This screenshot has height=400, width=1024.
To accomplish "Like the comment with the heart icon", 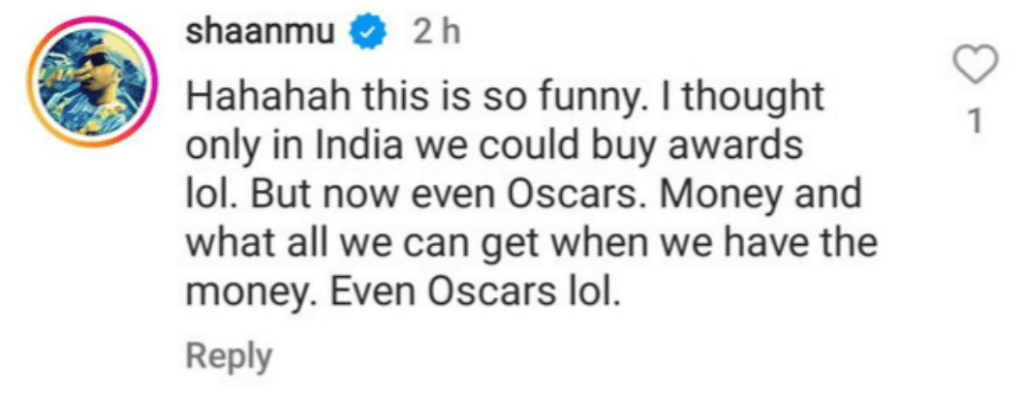I will (x=977, y=68).
